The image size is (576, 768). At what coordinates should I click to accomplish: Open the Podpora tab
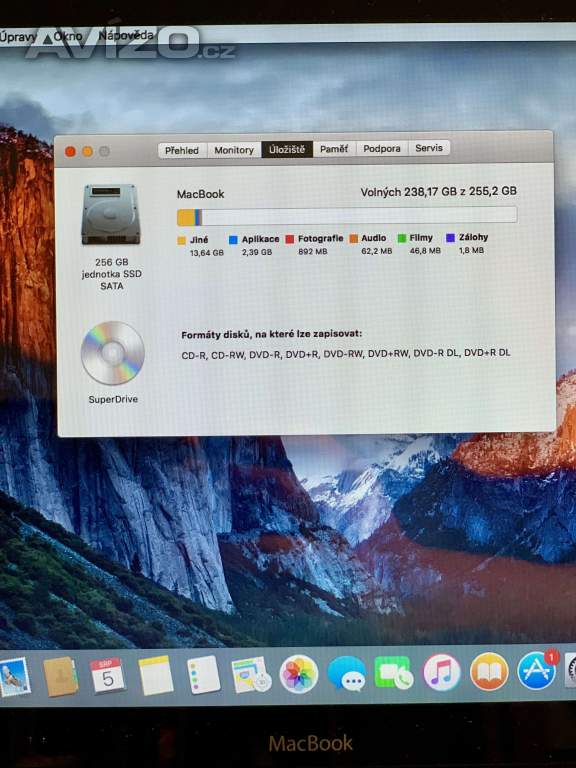coord(382,148)
